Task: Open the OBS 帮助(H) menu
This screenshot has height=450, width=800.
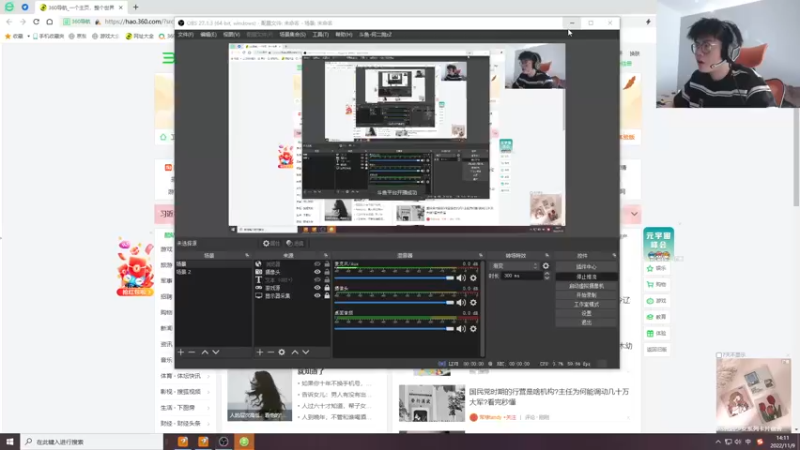Action: pos(343,35)
